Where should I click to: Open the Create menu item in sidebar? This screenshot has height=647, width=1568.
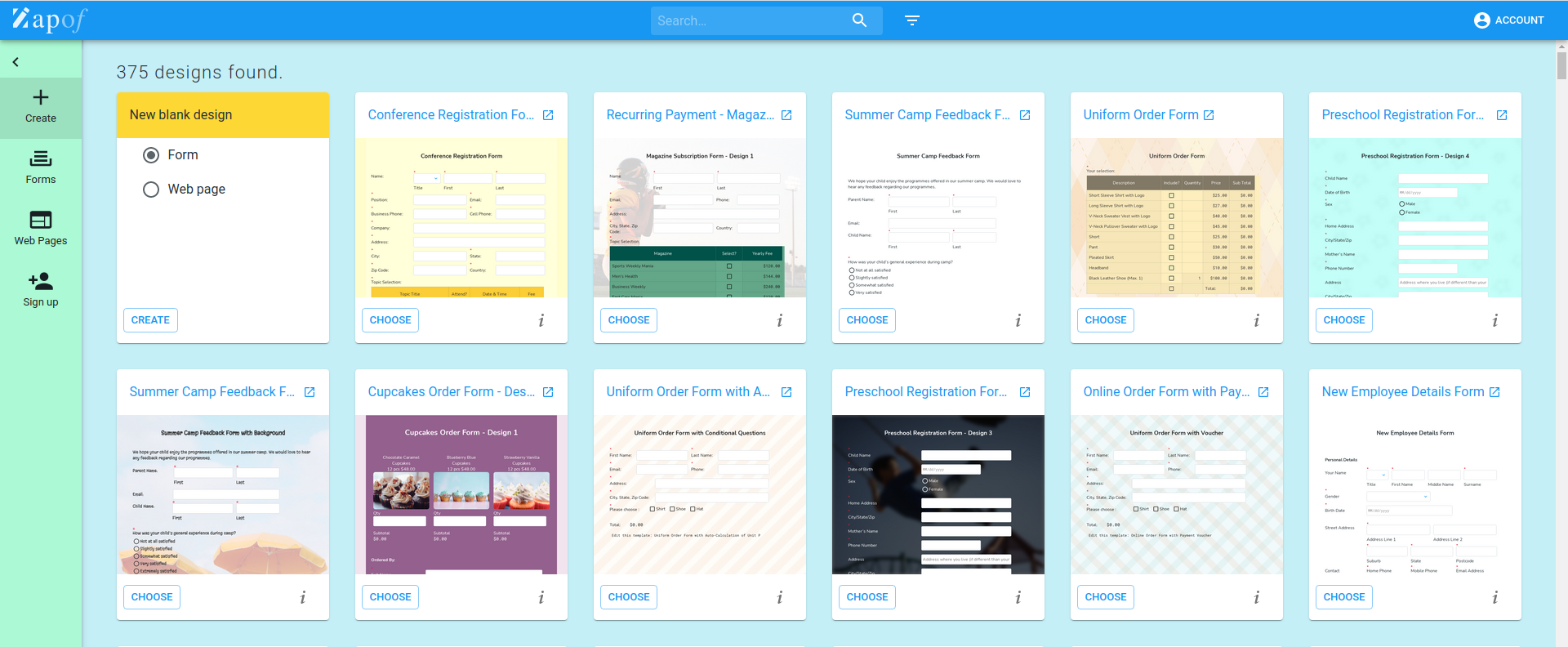(x=41, y=107)
